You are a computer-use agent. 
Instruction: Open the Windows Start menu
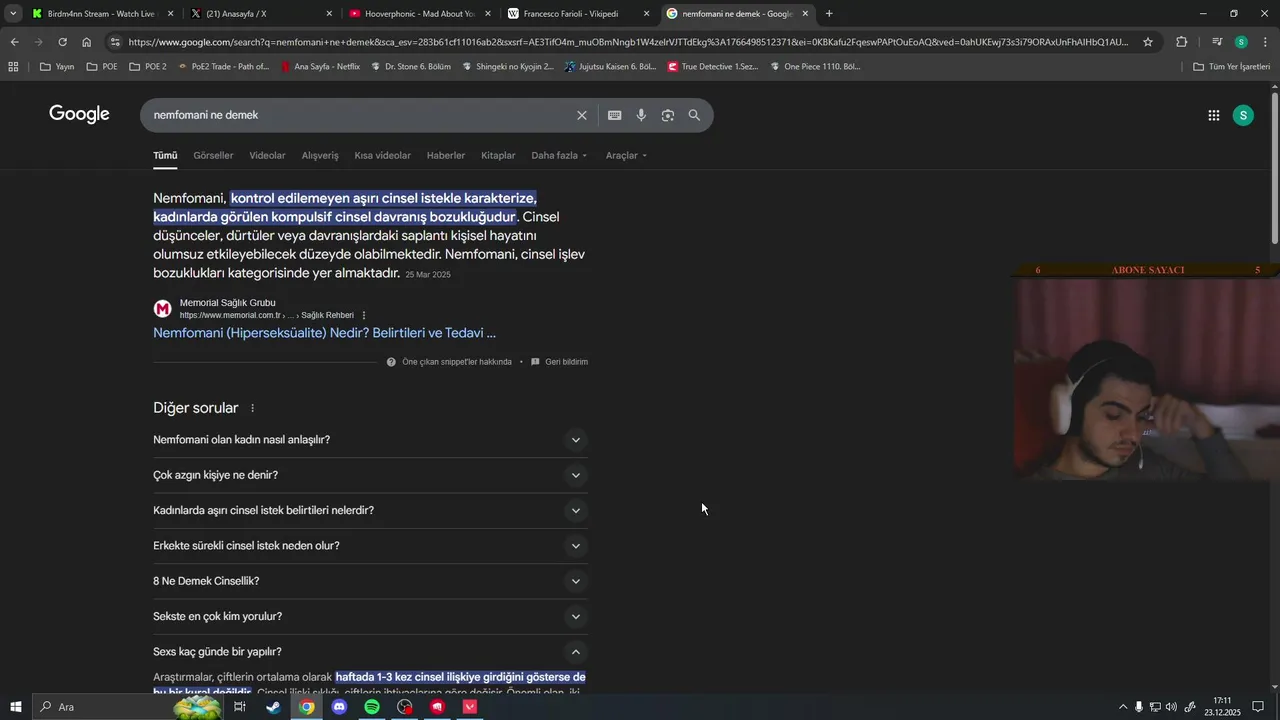(16, 707)
